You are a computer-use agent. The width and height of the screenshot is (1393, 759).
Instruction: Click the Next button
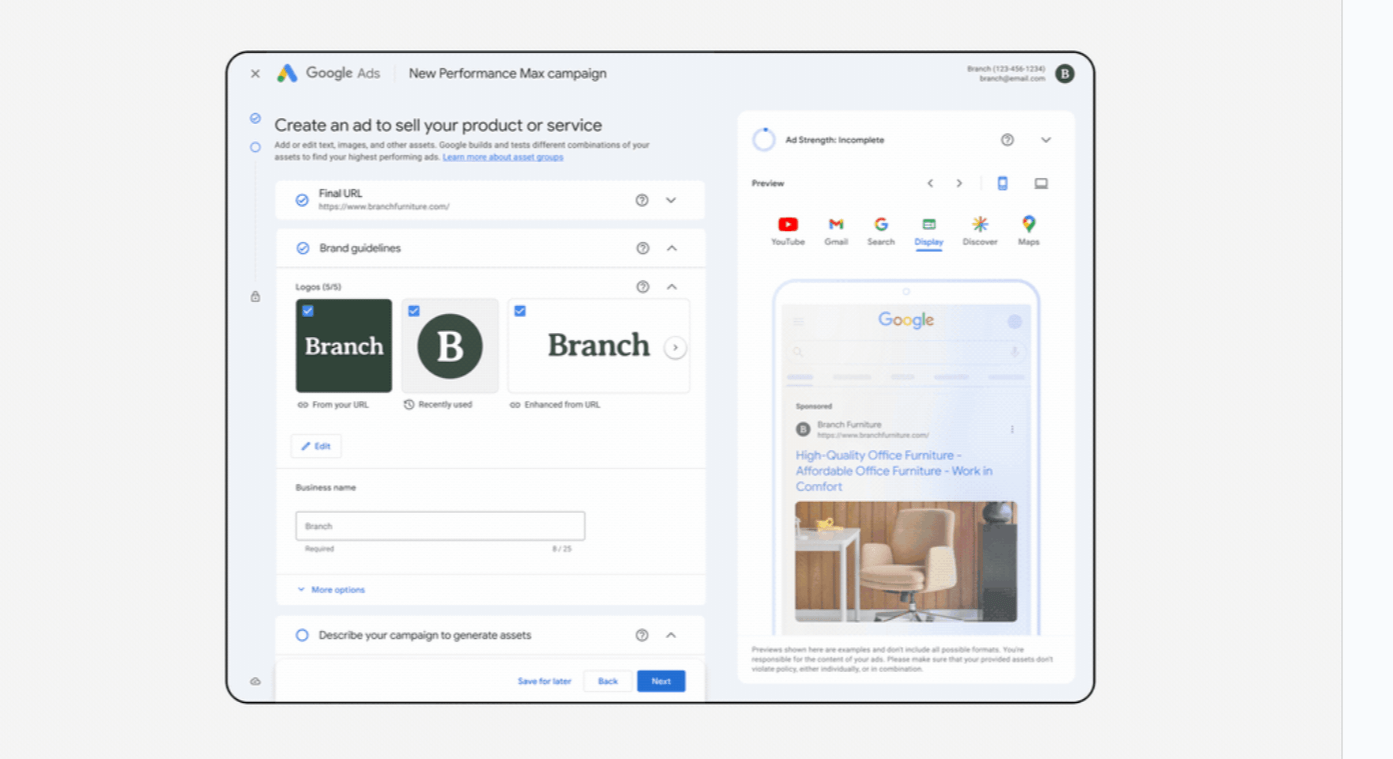661,681
